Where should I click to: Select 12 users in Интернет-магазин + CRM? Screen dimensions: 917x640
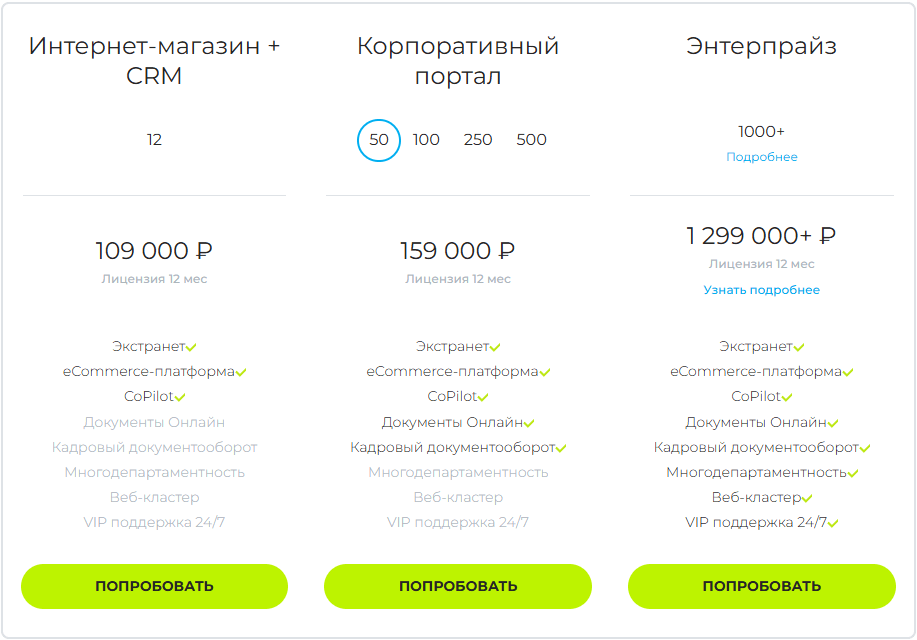point(154,140)
